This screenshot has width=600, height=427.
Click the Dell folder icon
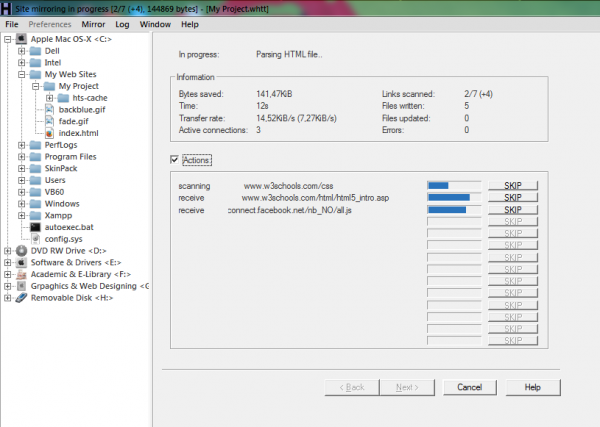(36, 51)
